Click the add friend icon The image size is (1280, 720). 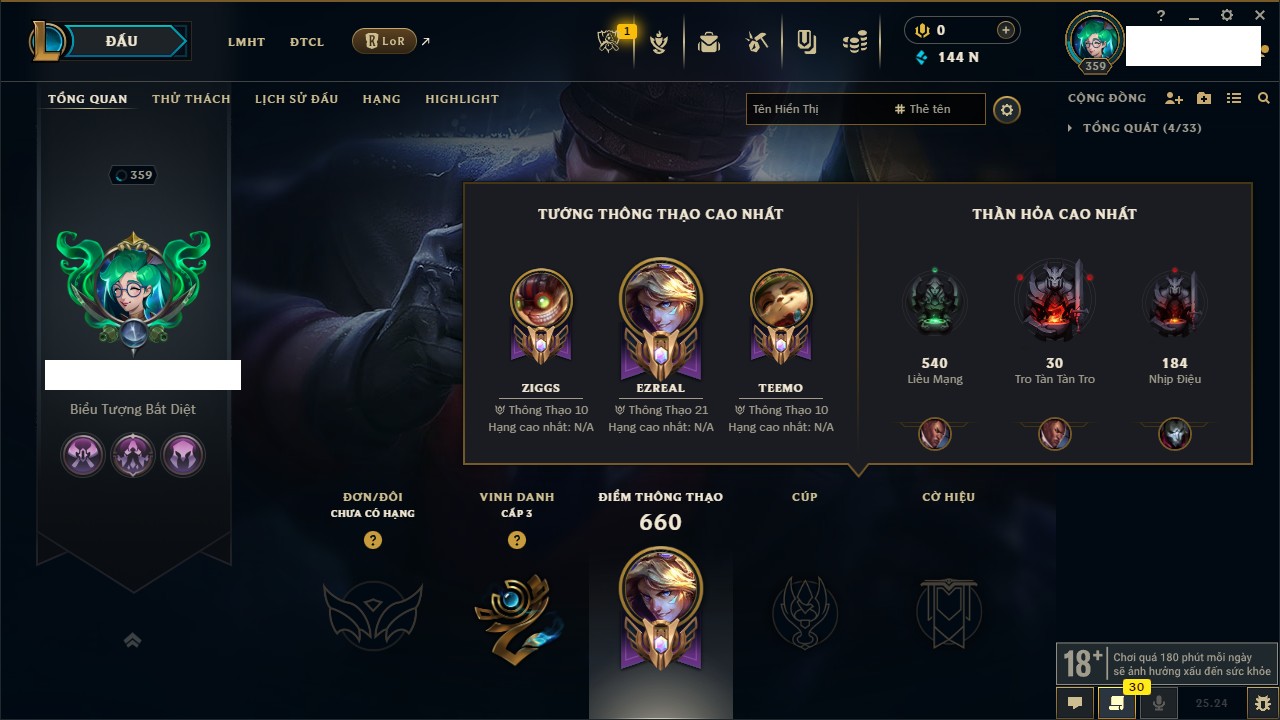[x=1174, y=99]
